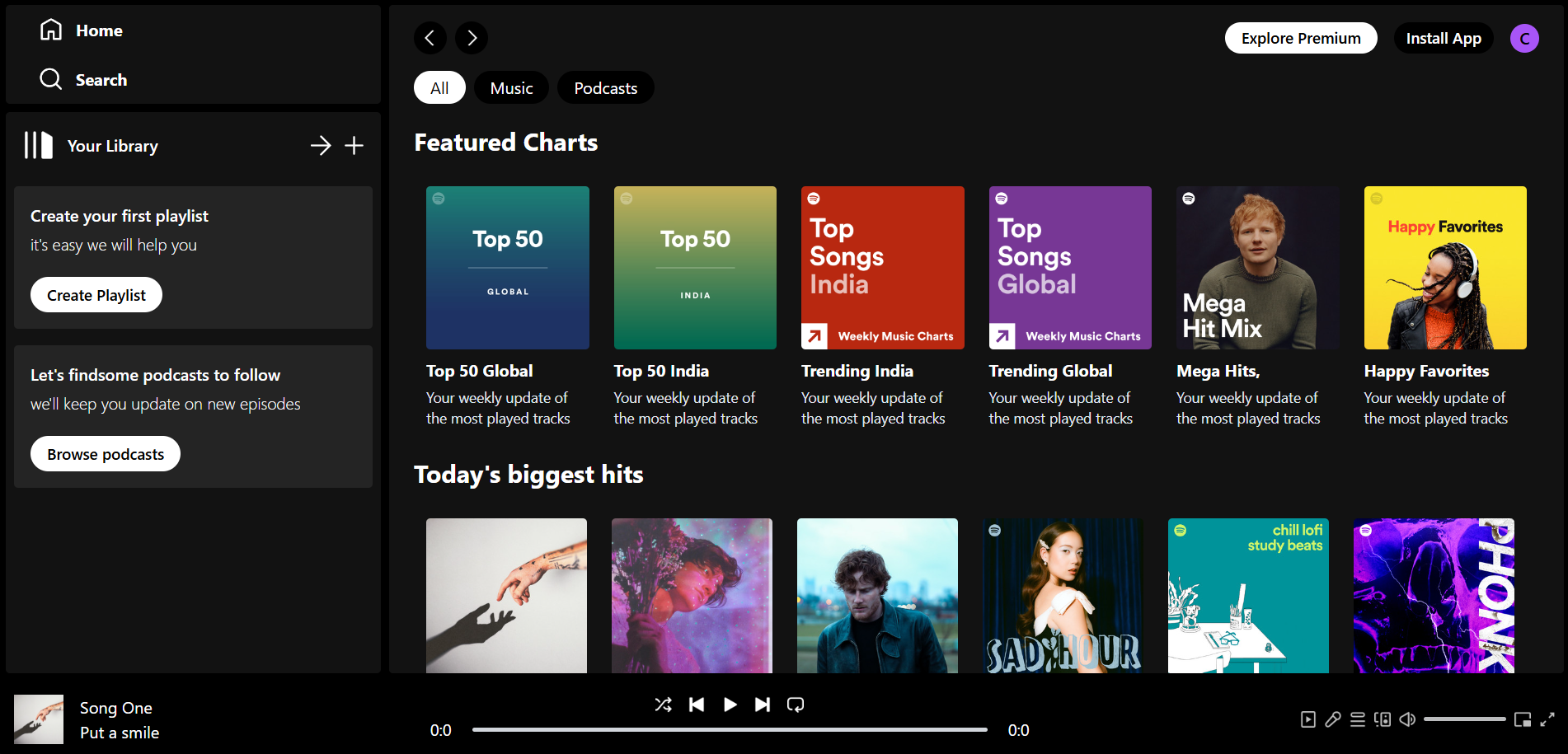Screen dimensions: 1568x754
Task: Open the play queue icon
Action: pyautogui.click(x=1358, y=719)
